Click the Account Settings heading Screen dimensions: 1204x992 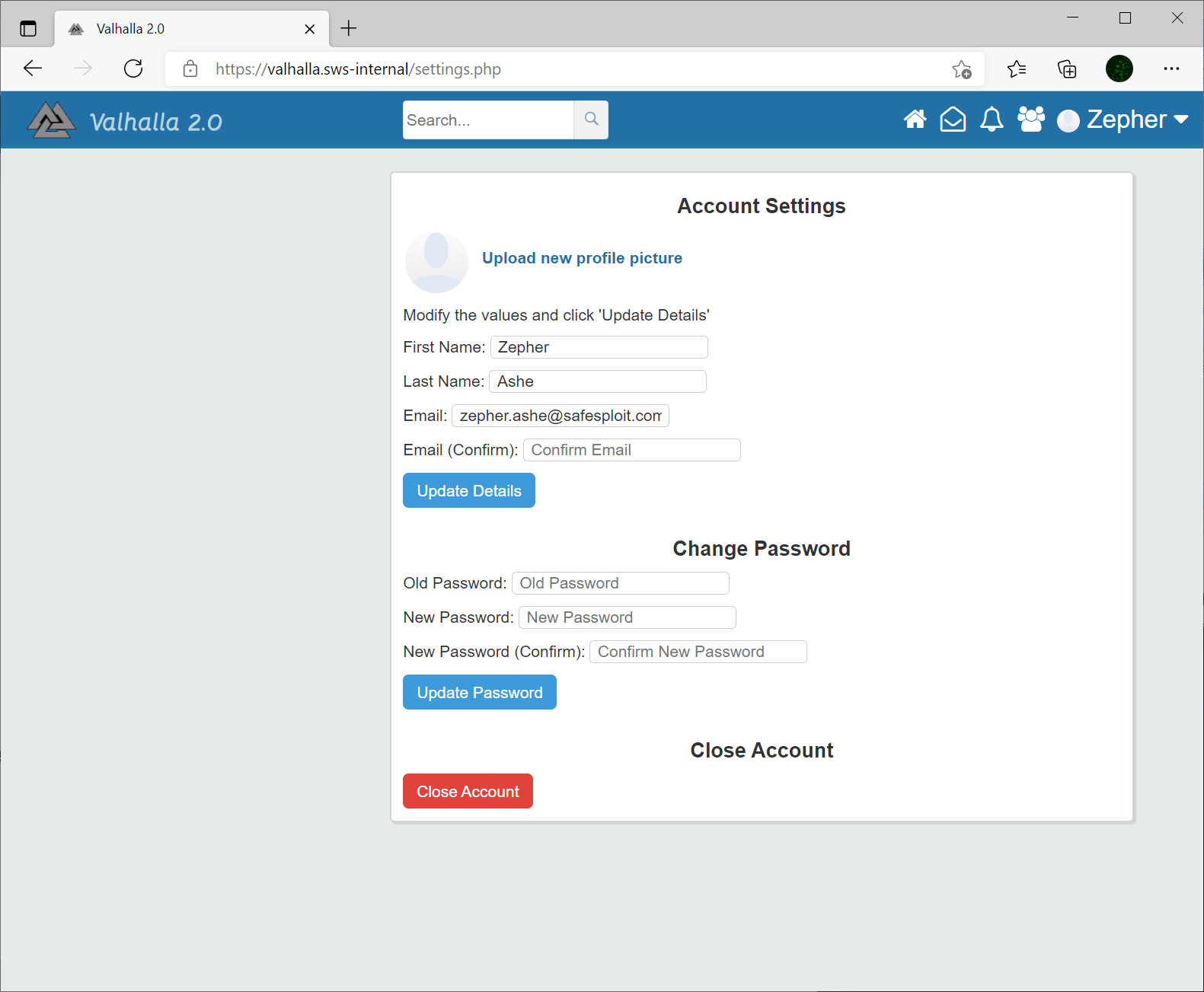coord(762,206)
